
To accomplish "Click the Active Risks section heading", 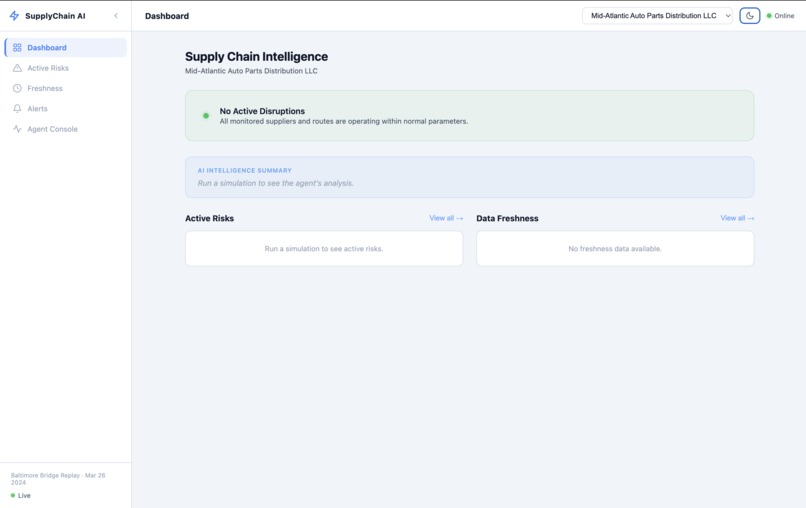I will 209,219.
